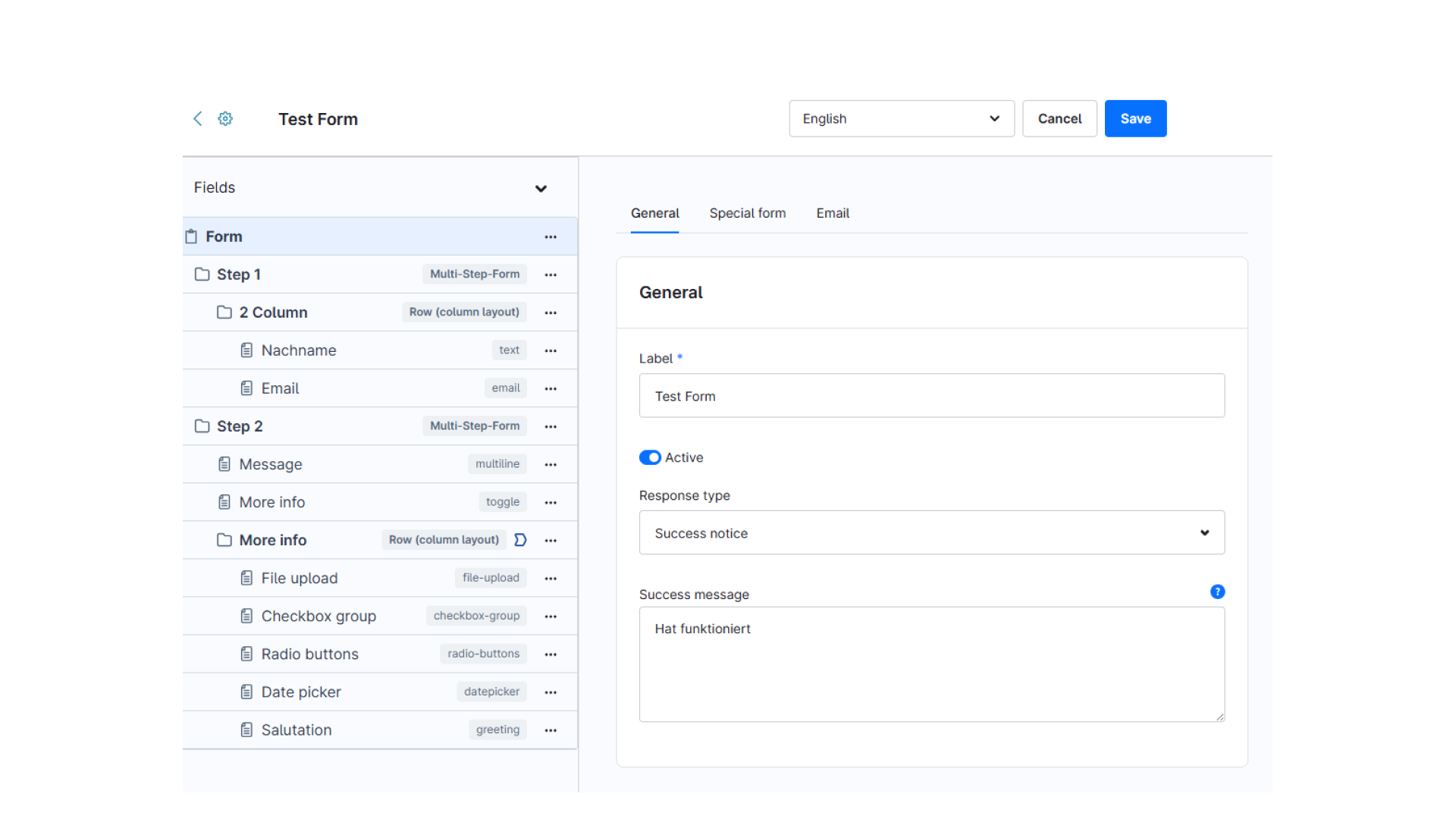1456x819 pixels.
Task: Select the More info toggle field
Action: [380, 502]
